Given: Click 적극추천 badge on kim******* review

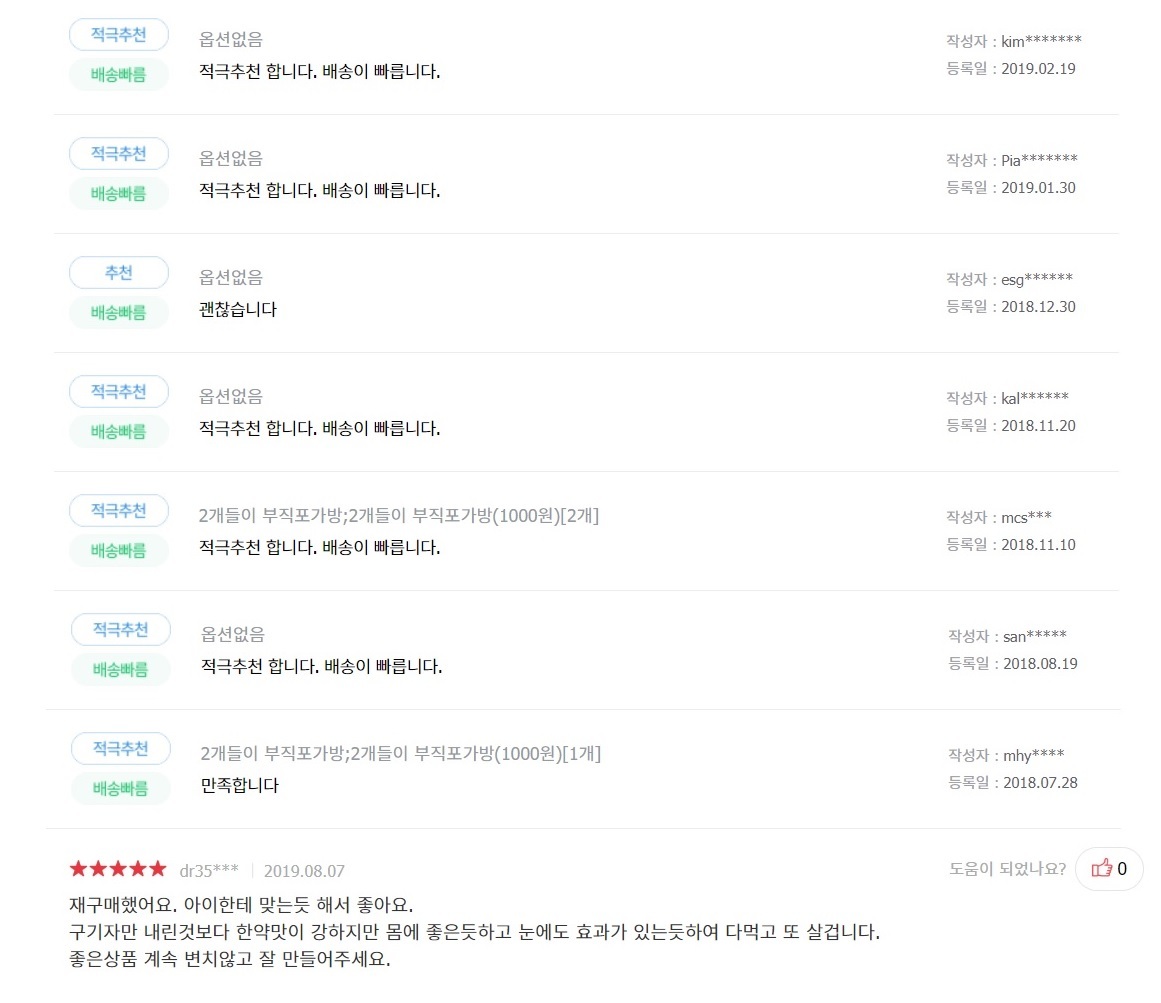Looking at the screenshot, I should (119, 35).
